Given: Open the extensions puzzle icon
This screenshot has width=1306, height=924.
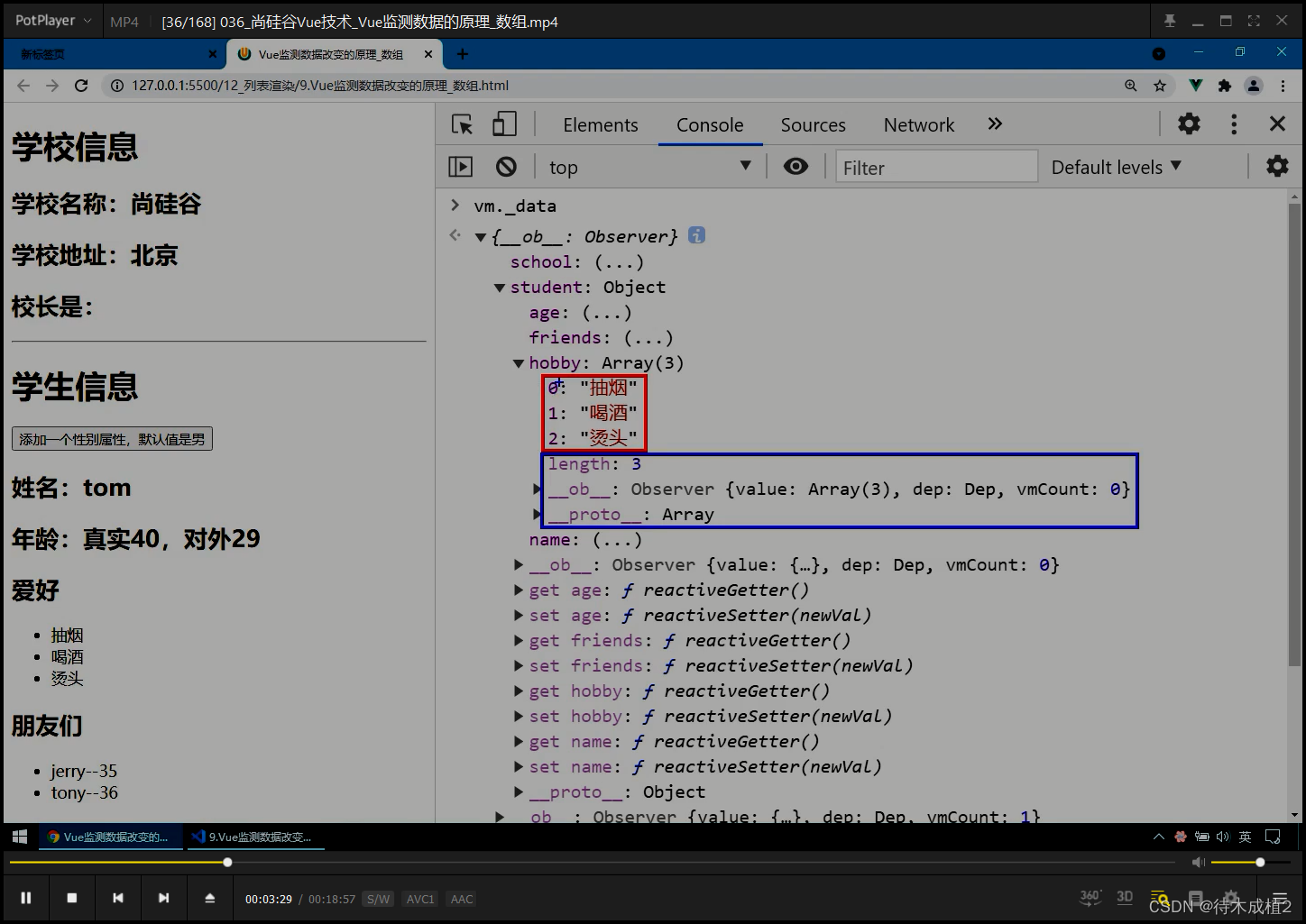Looking at the screenshot, I should [x=1224, y=86].
